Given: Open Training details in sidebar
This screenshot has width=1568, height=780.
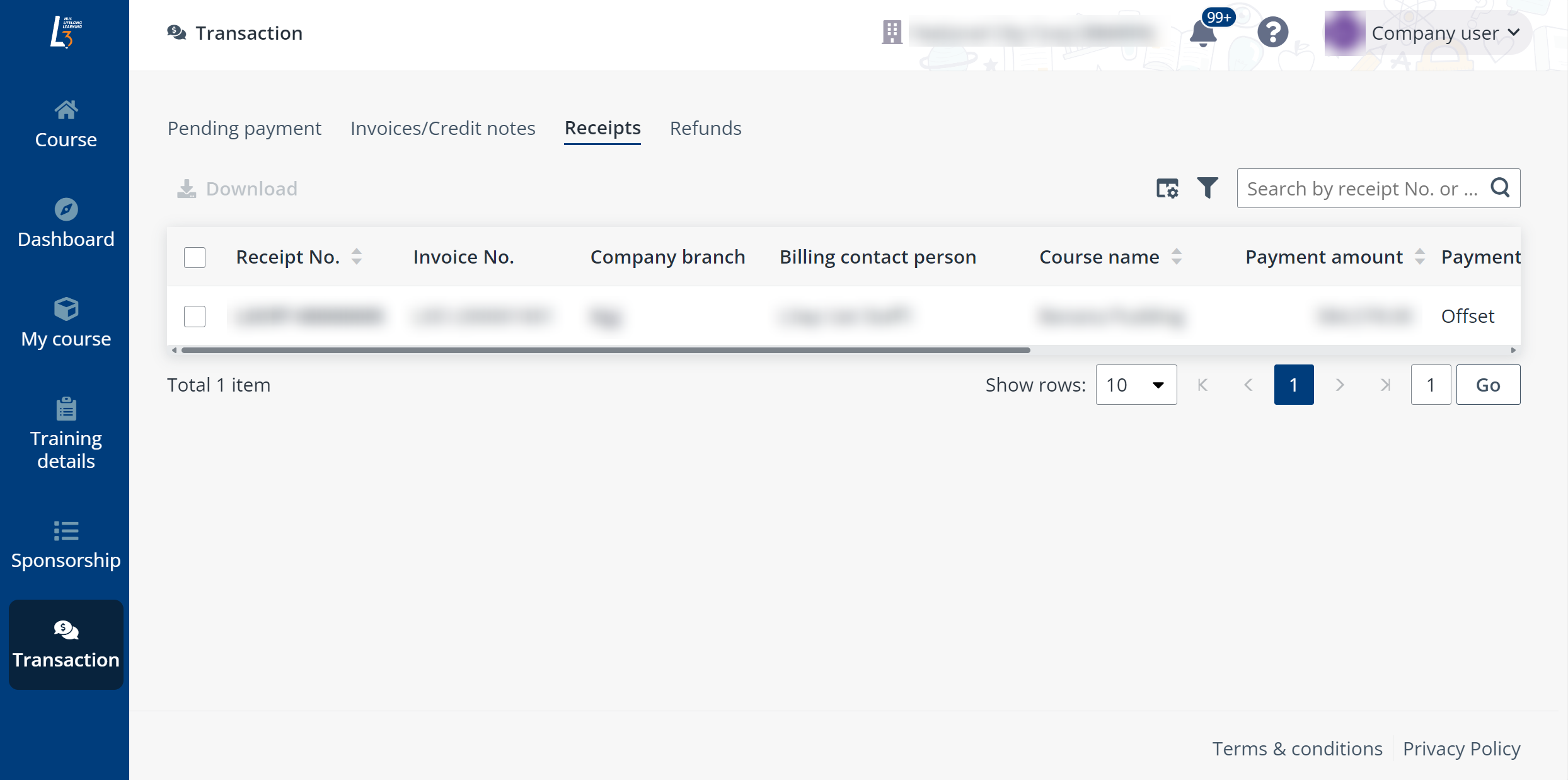Looking at the screenshot, I should (66, 434).
